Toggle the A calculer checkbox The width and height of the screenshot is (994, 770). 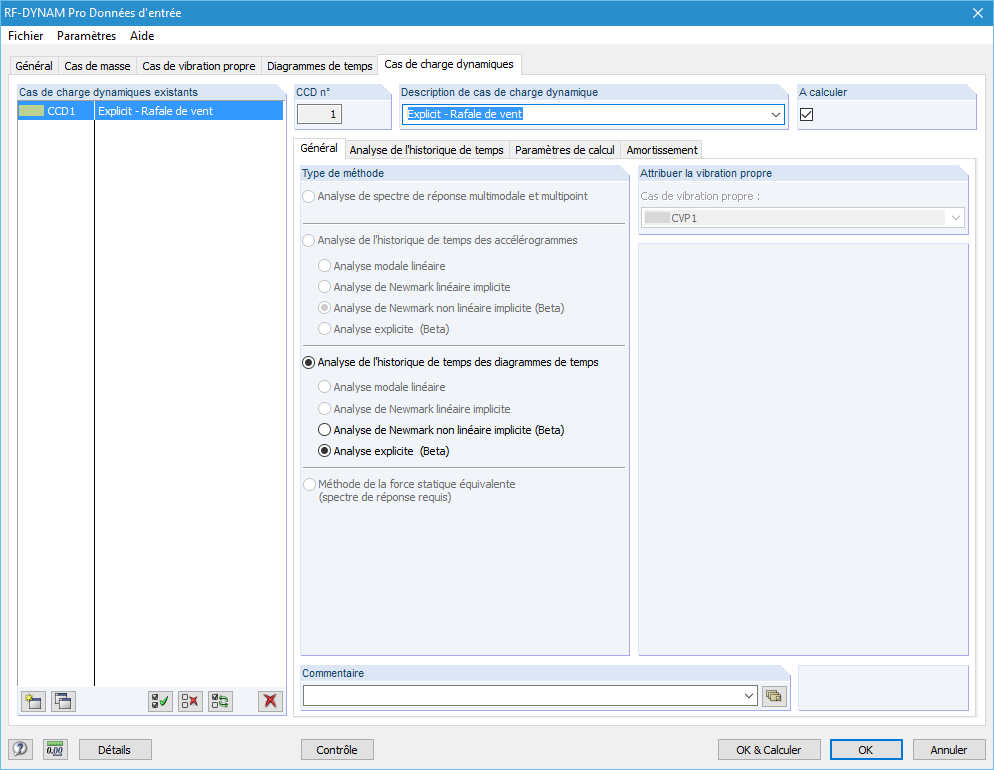coord(806,114)
